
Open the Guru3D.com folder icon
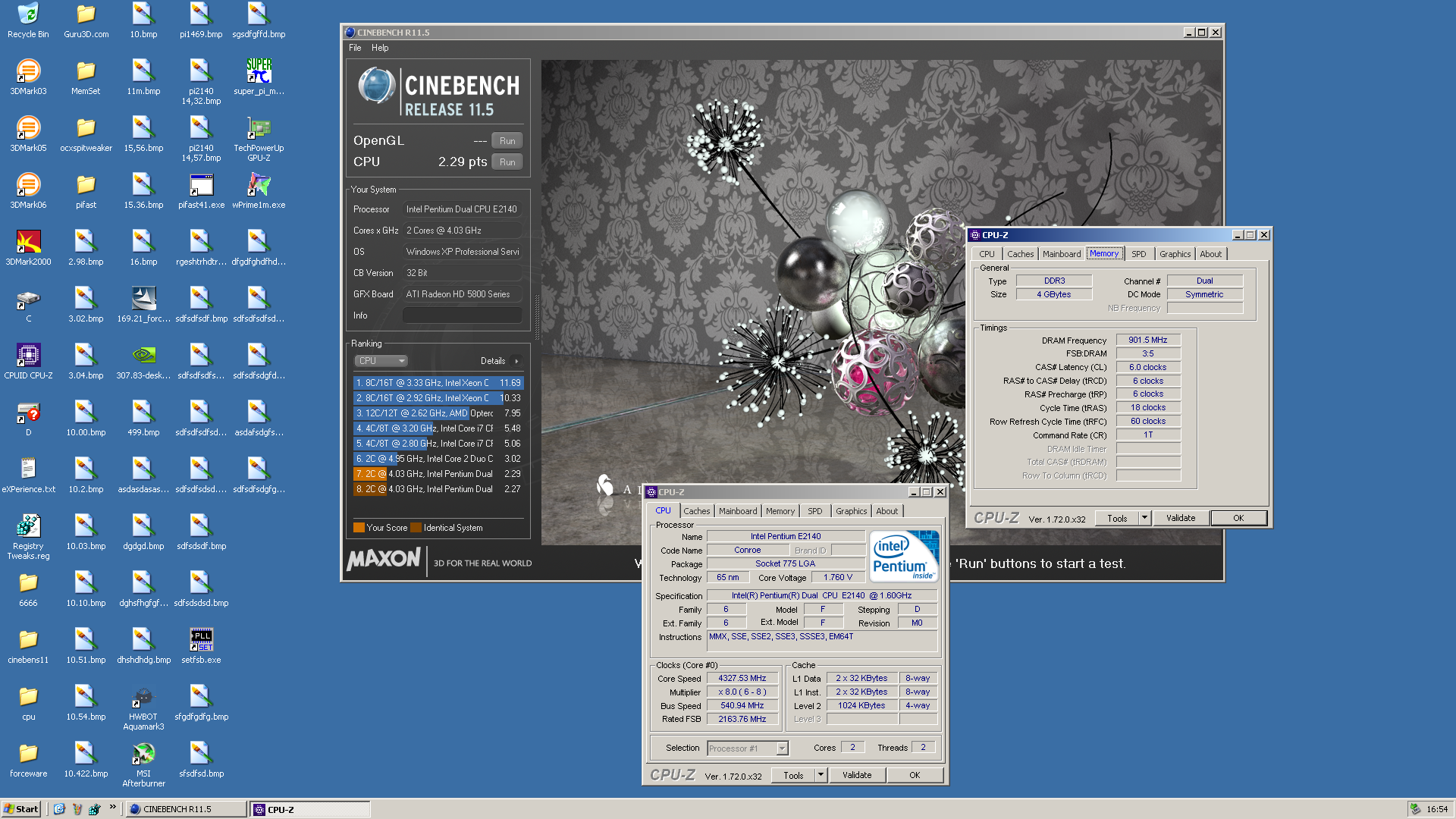(x=86, y=20)
